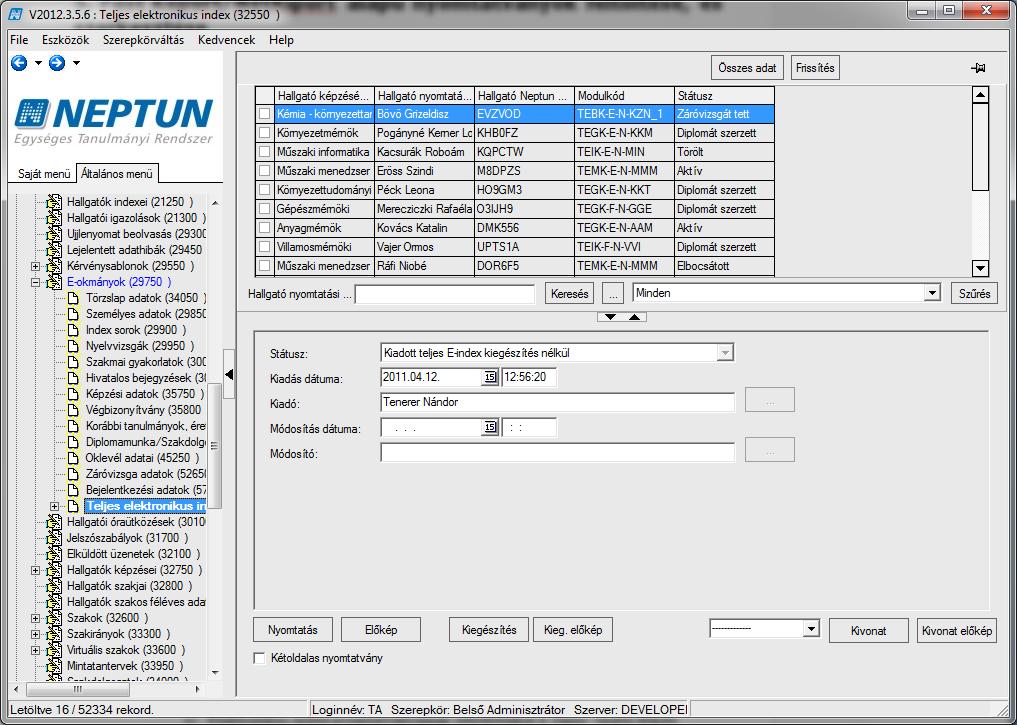Expand the Teljes elektronikus index node
1017x725 pixels.
[54, 506]
